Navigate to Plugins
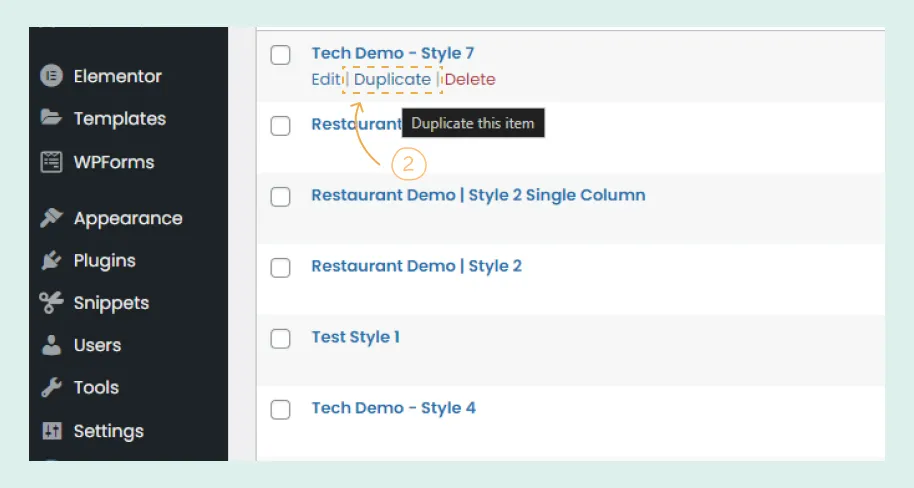 point(104,261)
